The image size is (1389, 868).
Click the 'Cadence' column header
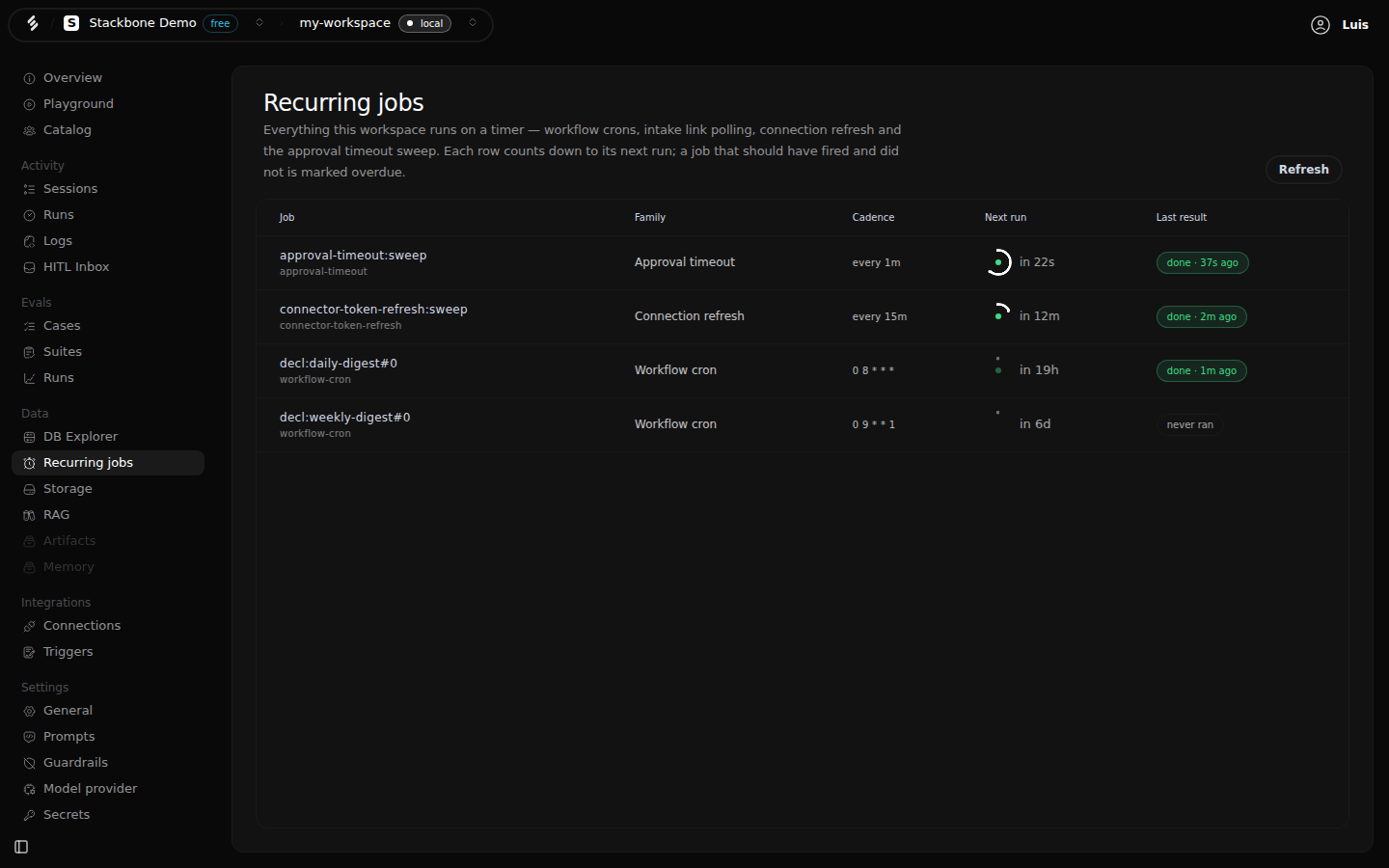(873, 218)
